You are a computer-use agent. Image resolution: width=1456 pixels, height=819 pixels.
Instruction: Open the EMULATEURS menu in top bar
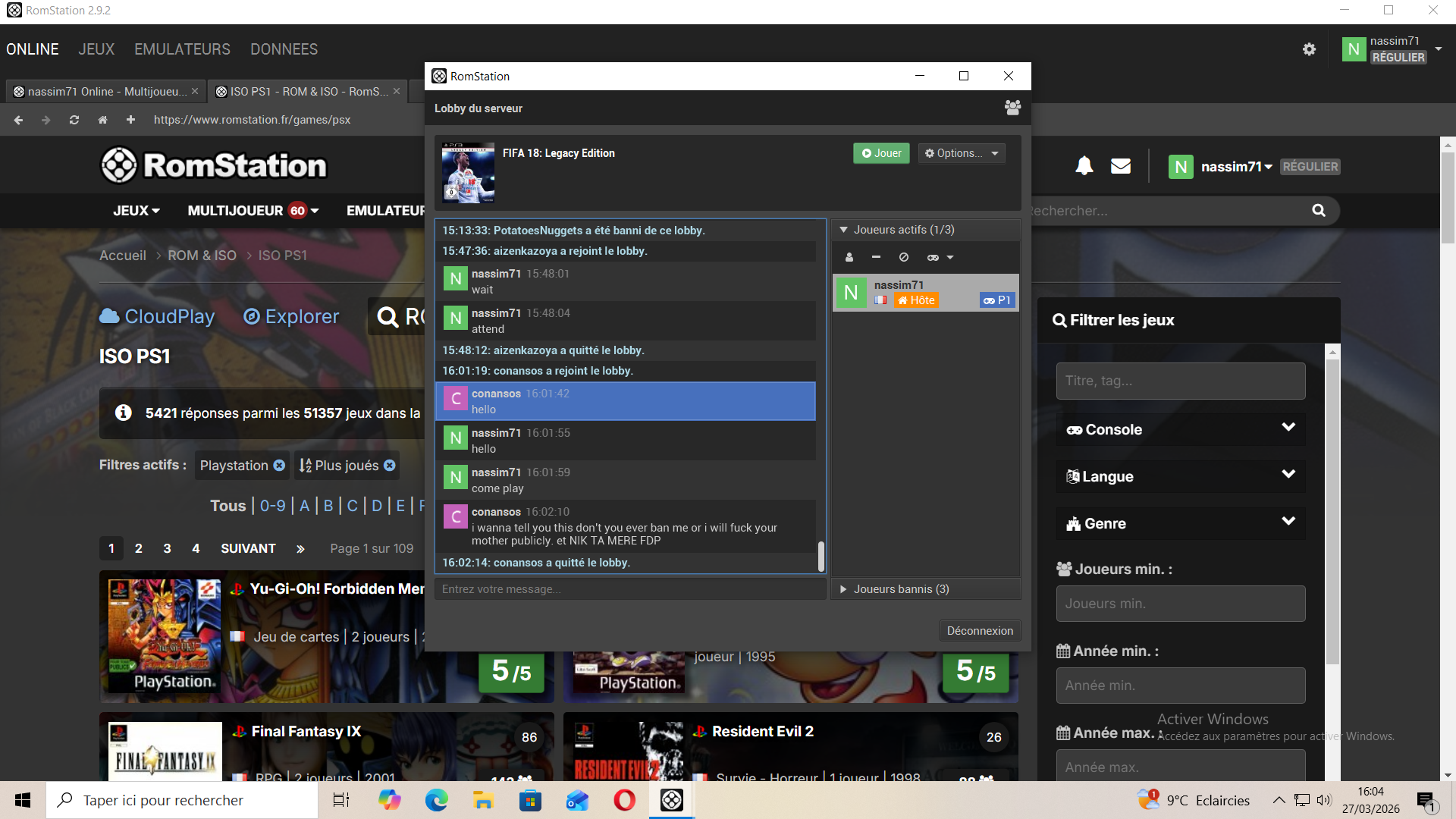click(182, 49)
